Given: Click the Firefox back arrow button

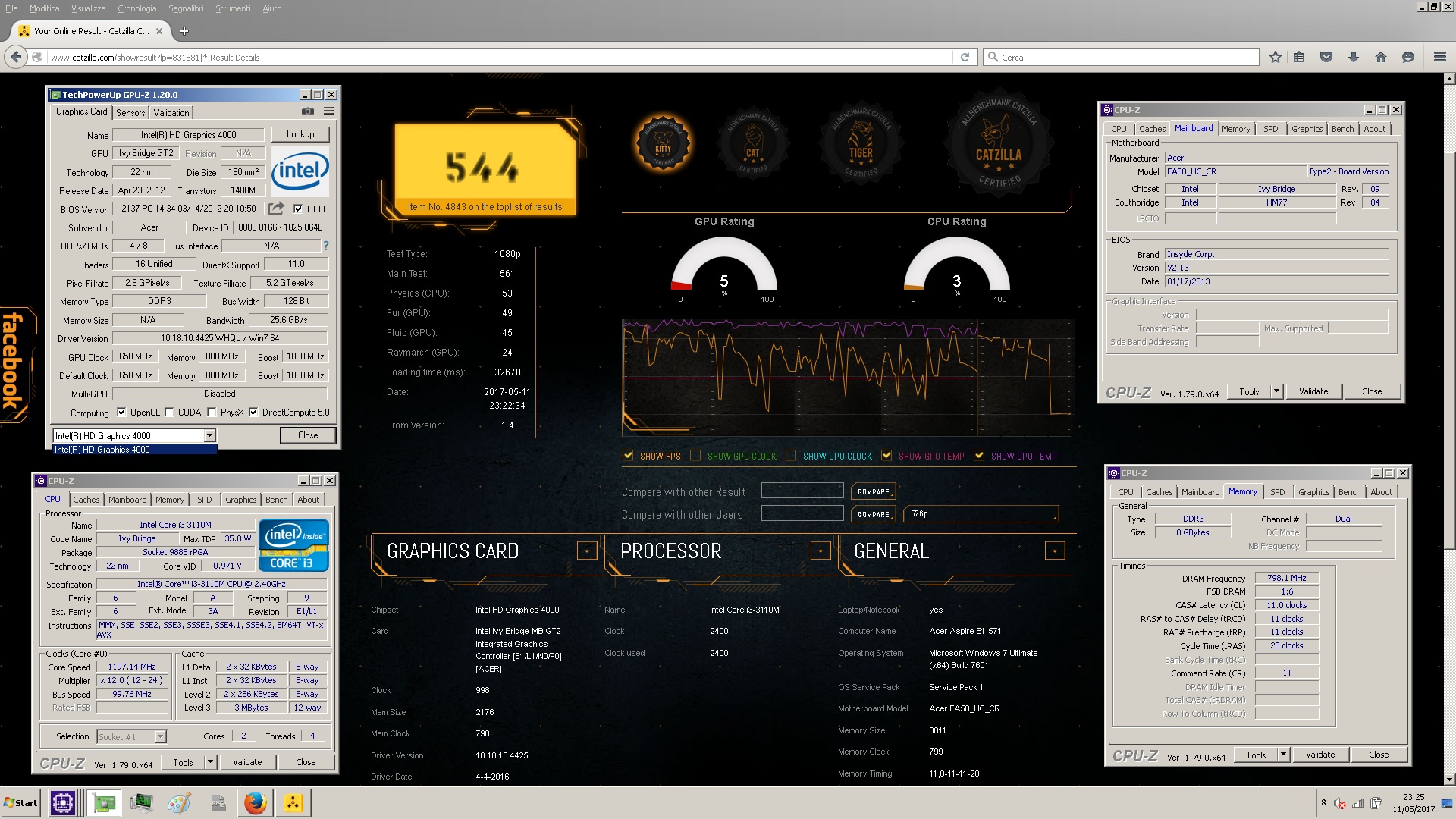Looking at the screenshot, I should tap(16, 57).
